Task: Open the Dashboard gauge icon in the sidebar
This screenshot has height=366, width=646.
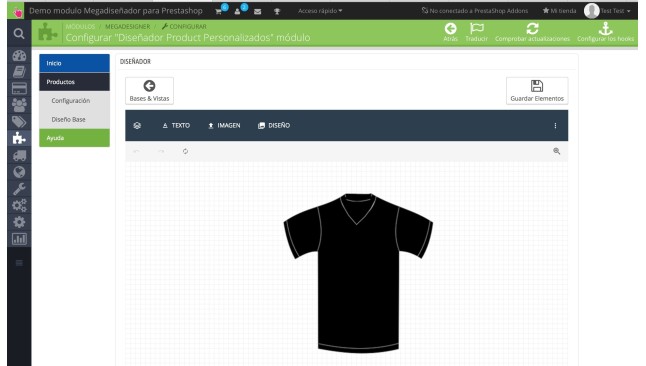Action: [19, 56]
